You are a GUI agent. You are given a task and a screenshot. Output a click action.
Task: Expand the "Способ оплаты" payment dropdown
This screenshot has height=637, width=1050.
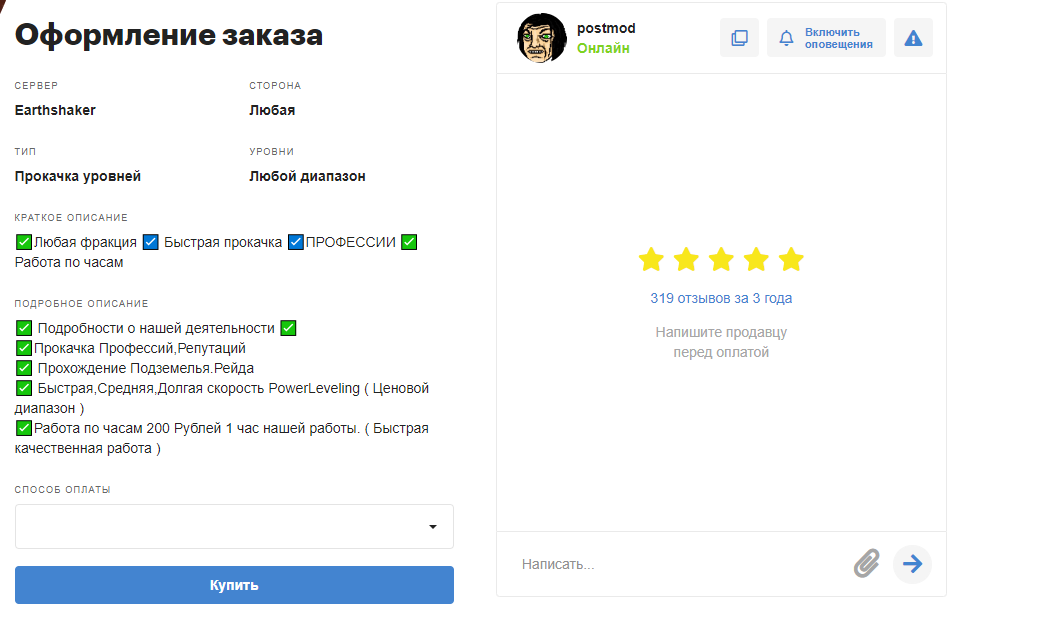coord(234,527)
